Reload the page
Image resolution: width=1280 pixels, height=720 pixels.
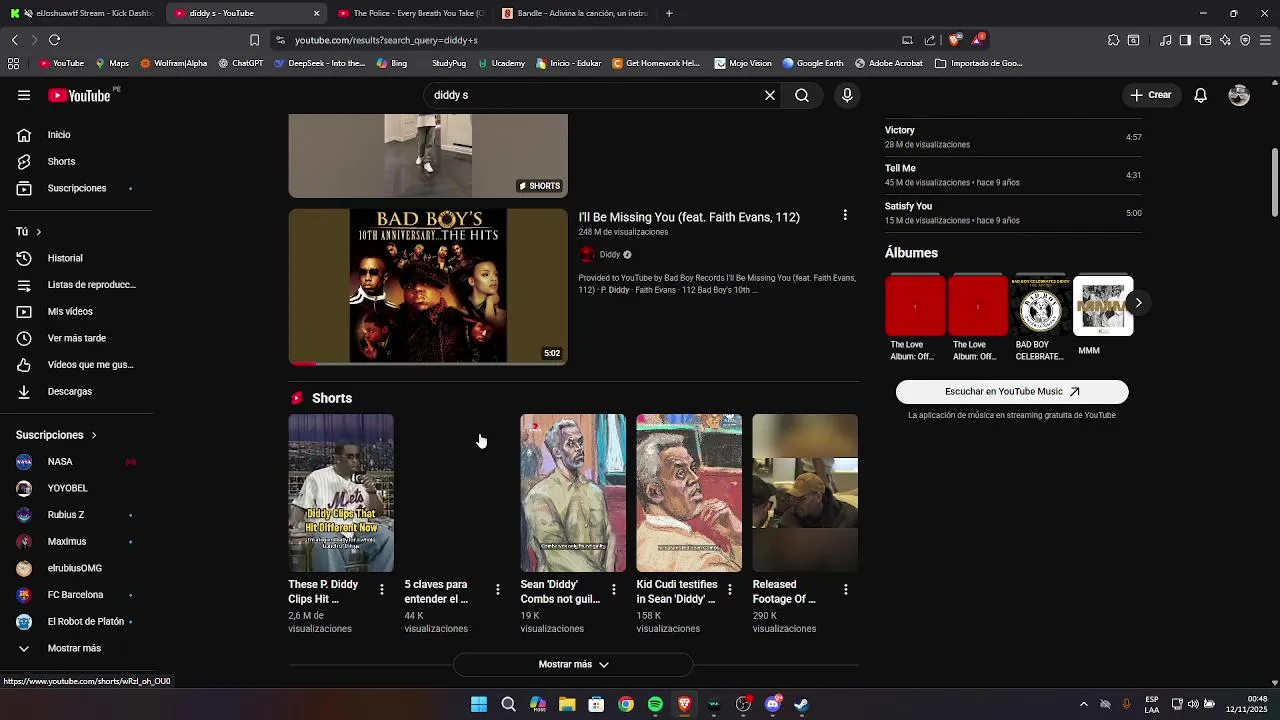pyautogui.click(x=54, y=40)
